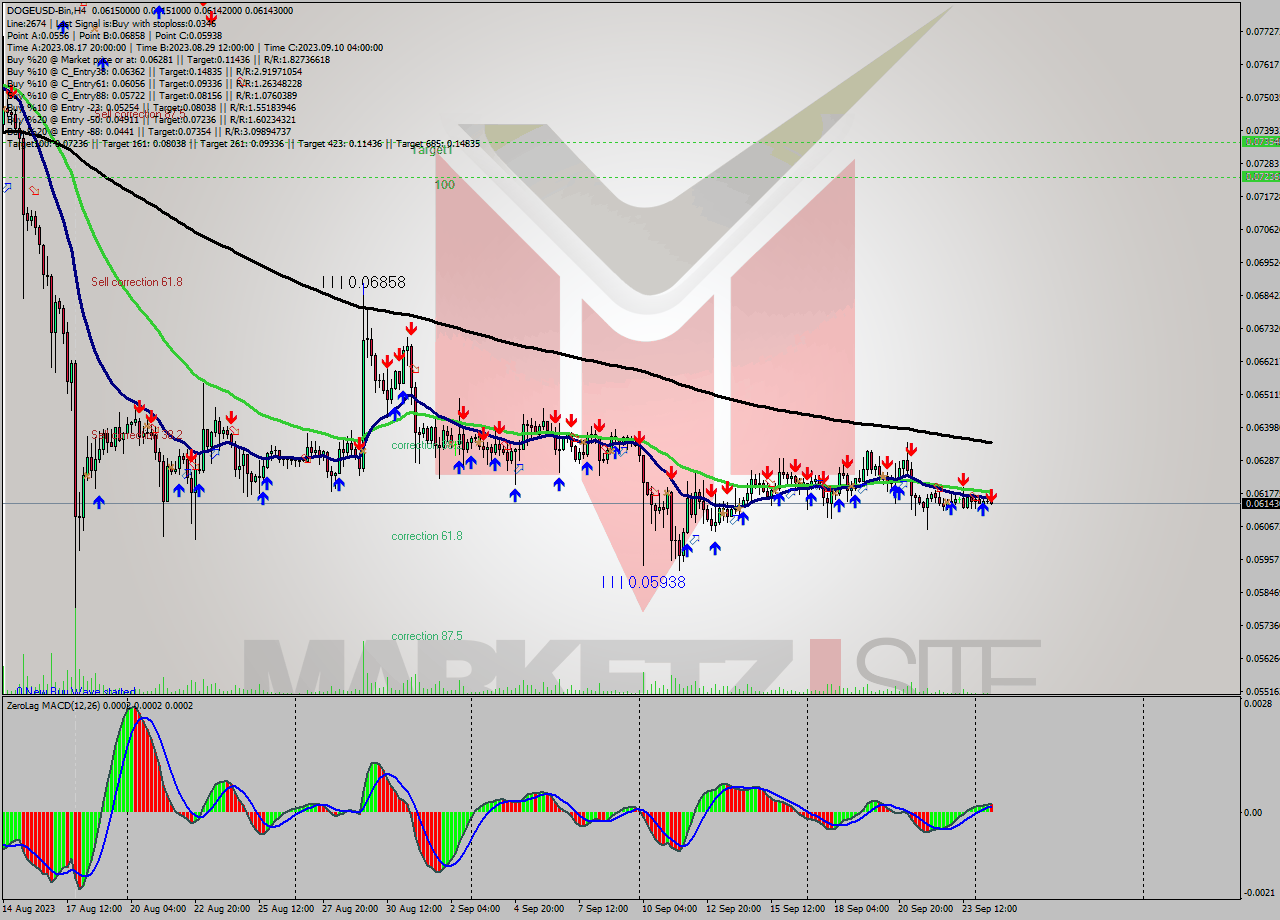Click the 0.07503 price axis label
The height and width of the screenshot is (920, 1280).
point(1262,97)
